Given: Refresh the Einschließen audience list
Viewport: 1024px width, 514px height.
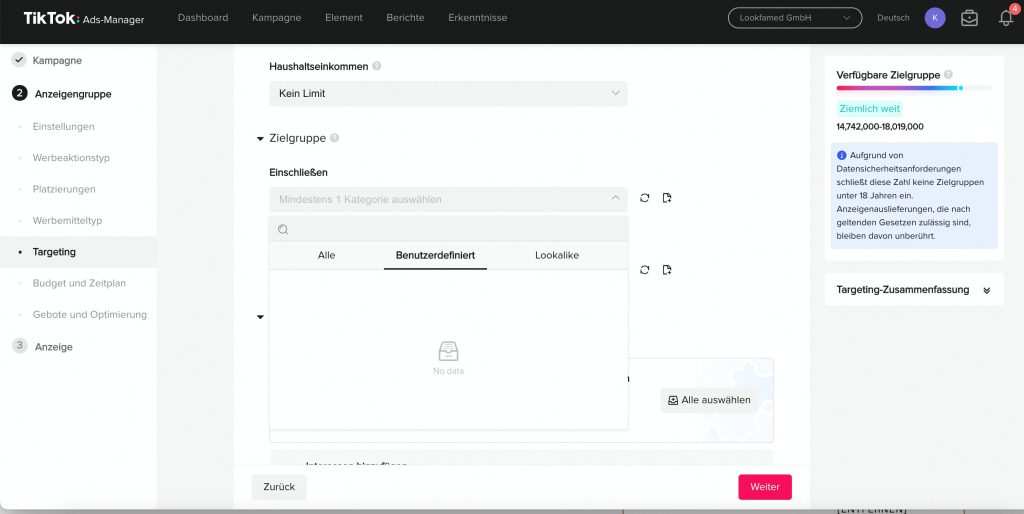Looking at the screenshot, I should [645, 198].
